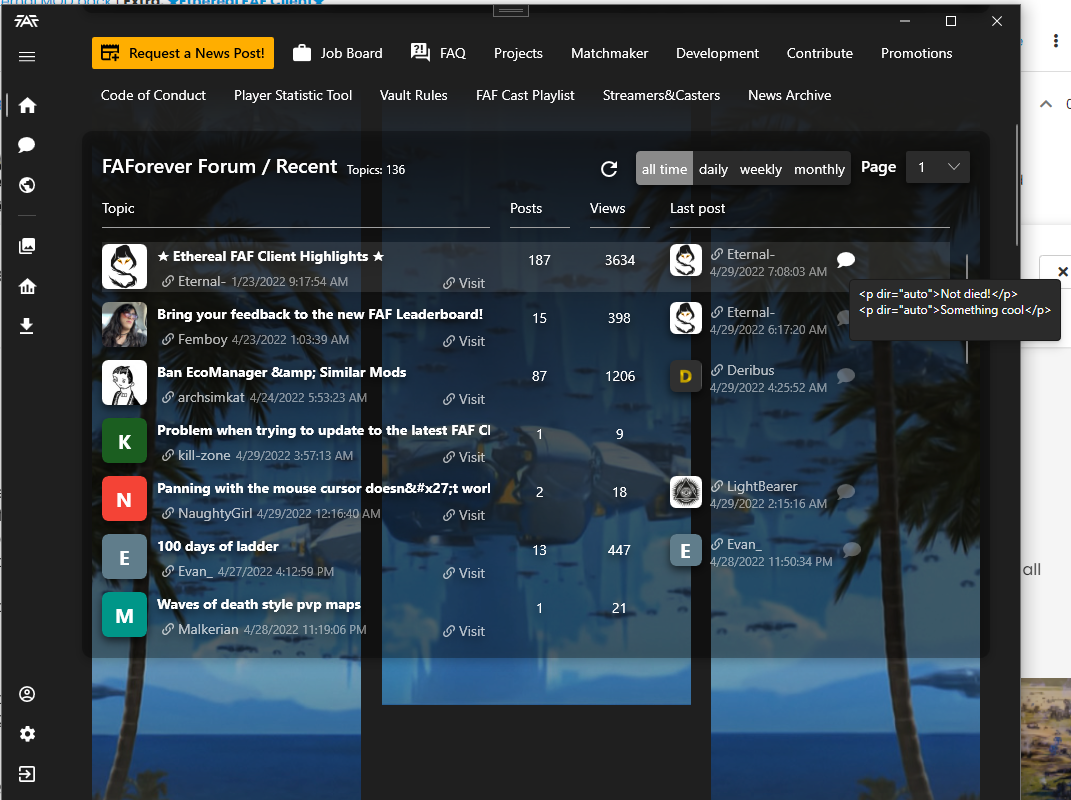Click the last post comment bubble for Eternal- 7:08:03 AM
1071x800 pixels.
pyautogui.click(x=846, y=260)
